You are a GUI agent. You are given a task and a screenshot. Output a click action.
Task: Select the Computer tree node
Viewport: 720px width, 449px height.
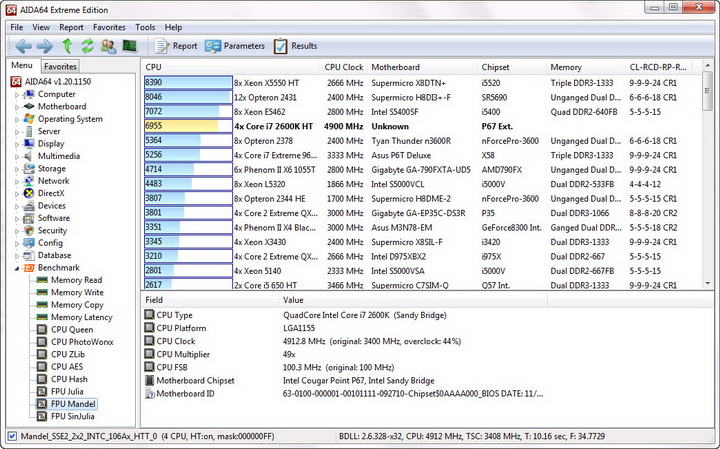[x=56, y=94]
